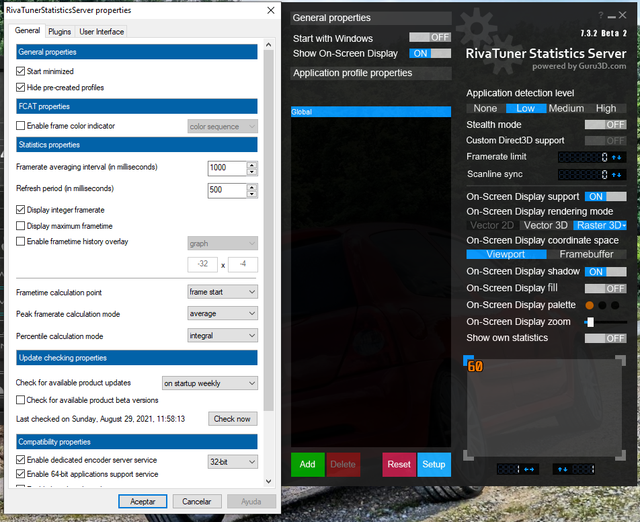The image size is (640, 522).
Task: Toggle Stealth mode switch
Action: coord(605,124)
